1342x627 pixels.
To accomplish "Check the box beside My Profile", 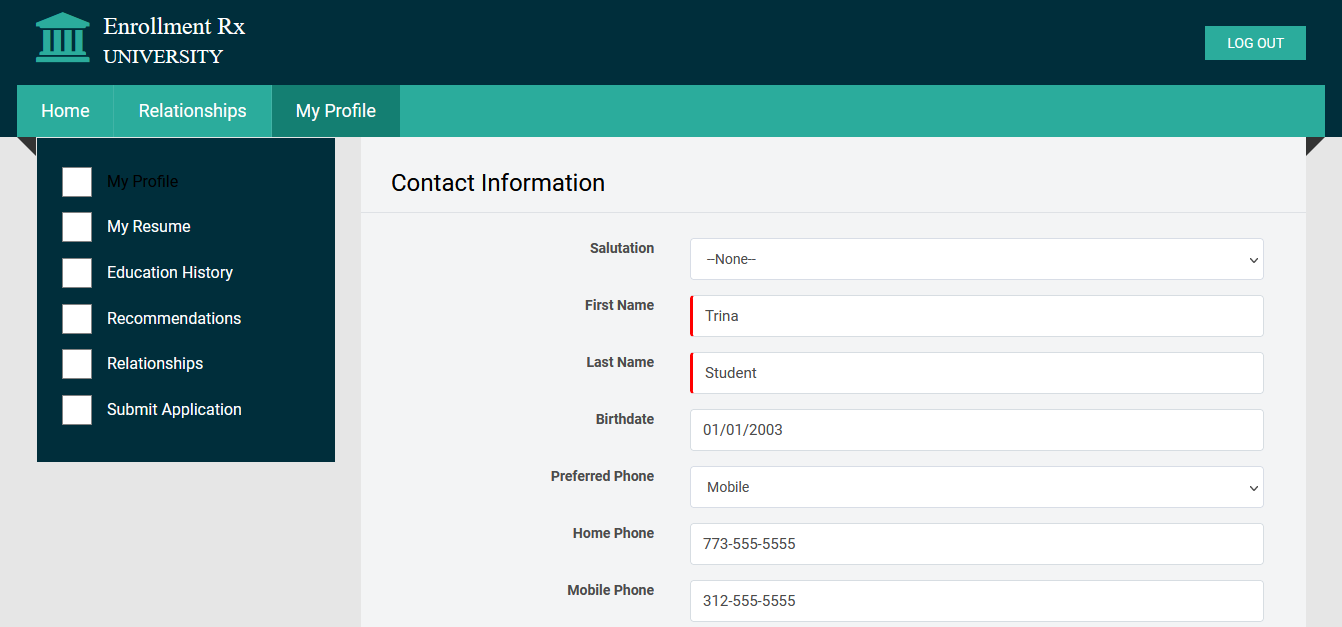I will [77, 182].
